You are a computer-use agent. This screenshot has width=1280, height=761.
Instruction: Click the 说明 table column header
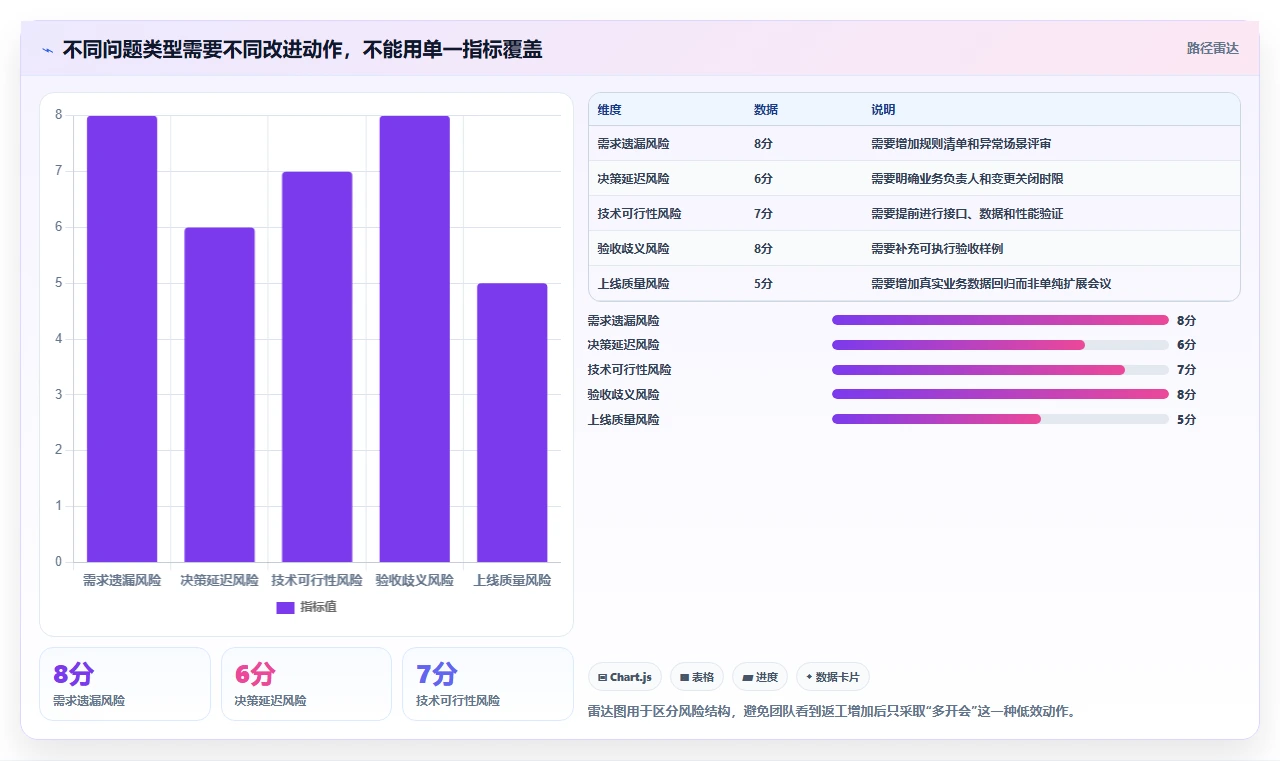[883, 110]
